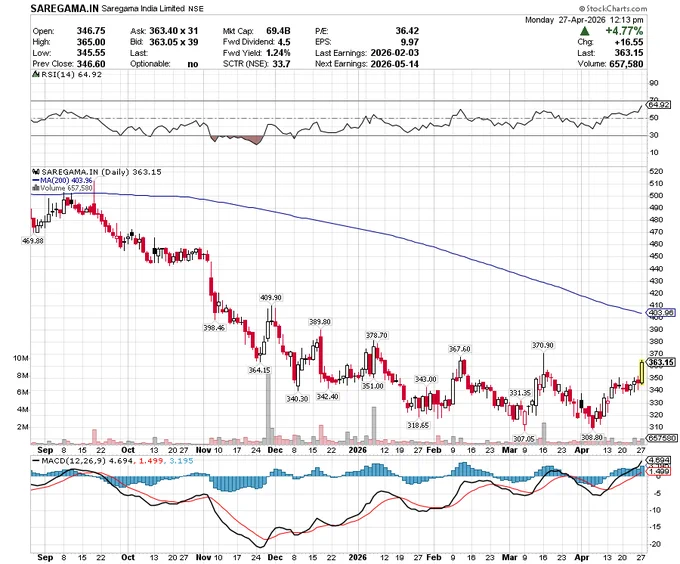Viewport: 680px width, 564px height.
Task: Click the header Volume value 657,580
Action: (x=625, y=64)
